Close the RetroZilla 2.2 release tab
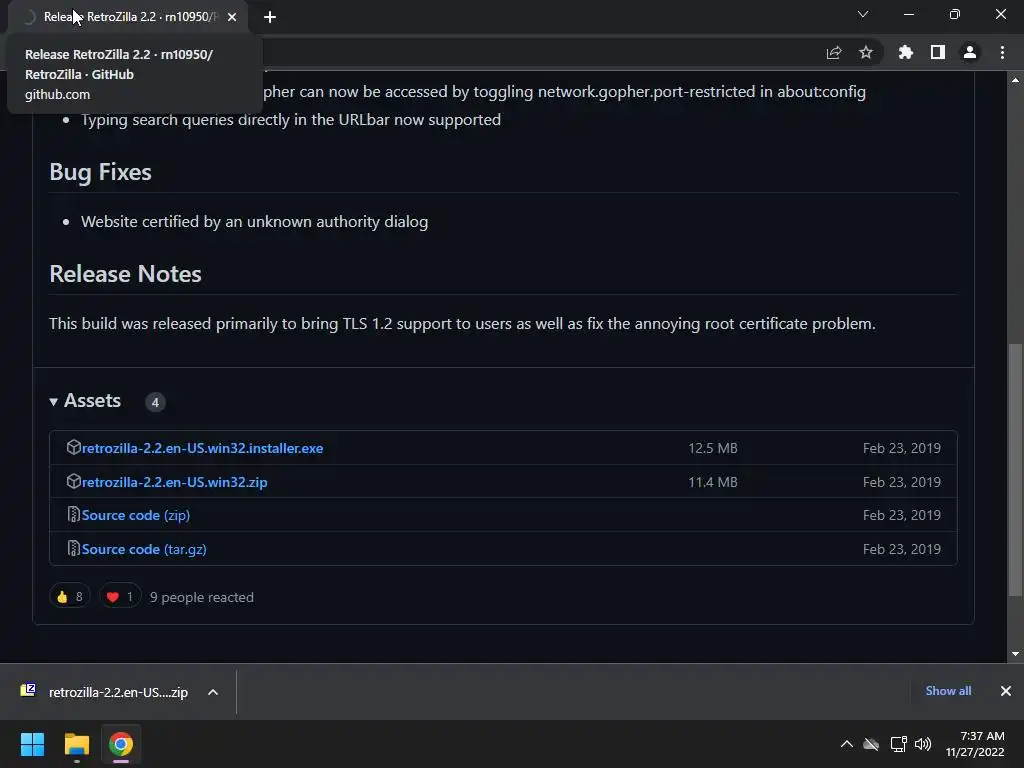Viewport: 1024px width, 768px height. (232, 17)
